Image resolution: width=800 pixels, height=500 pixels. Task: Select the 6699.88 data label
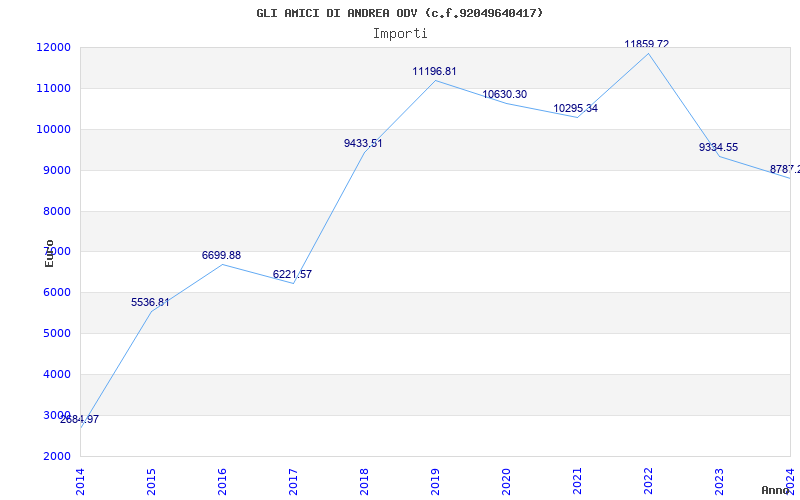[221, 255]
